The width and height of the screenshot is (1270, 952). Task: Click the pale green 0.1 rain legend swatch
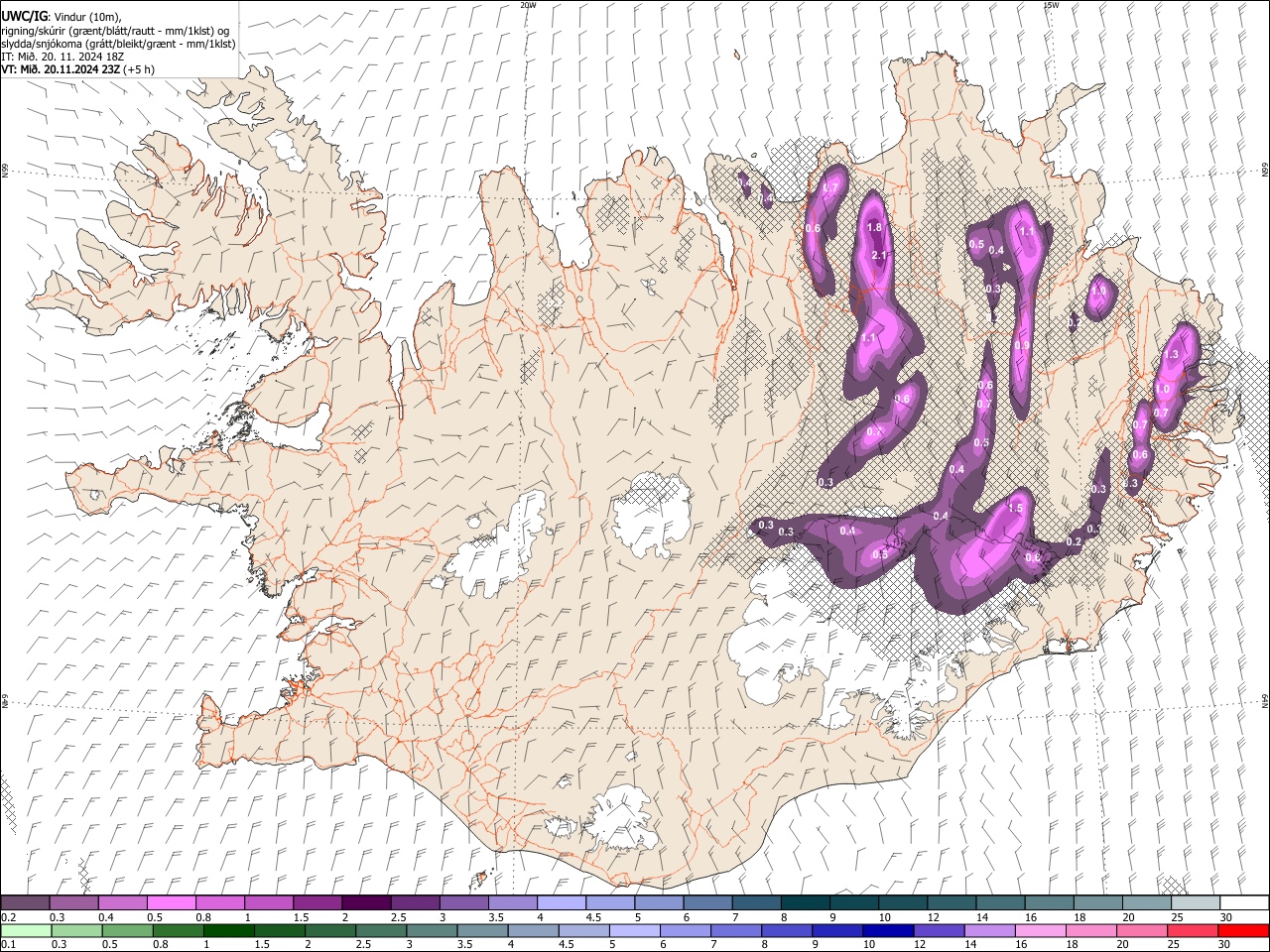[x=25, y=930]
